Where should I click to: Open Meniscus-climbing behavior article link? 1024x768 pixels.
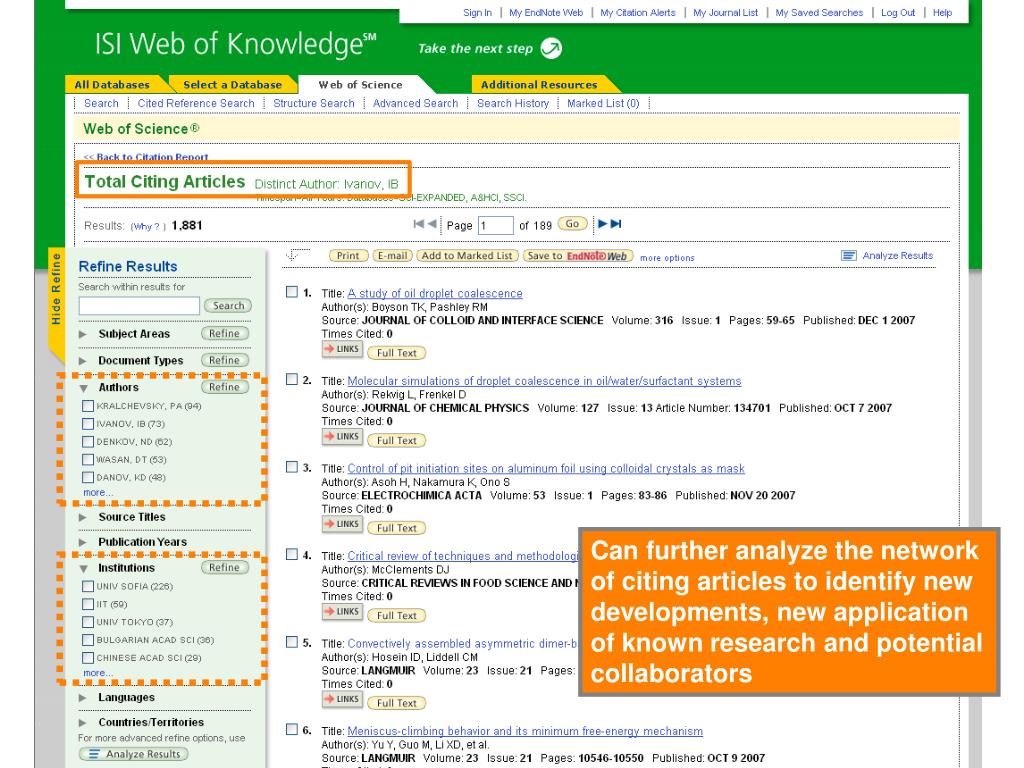pyautogui.click(x=525, y=731)
